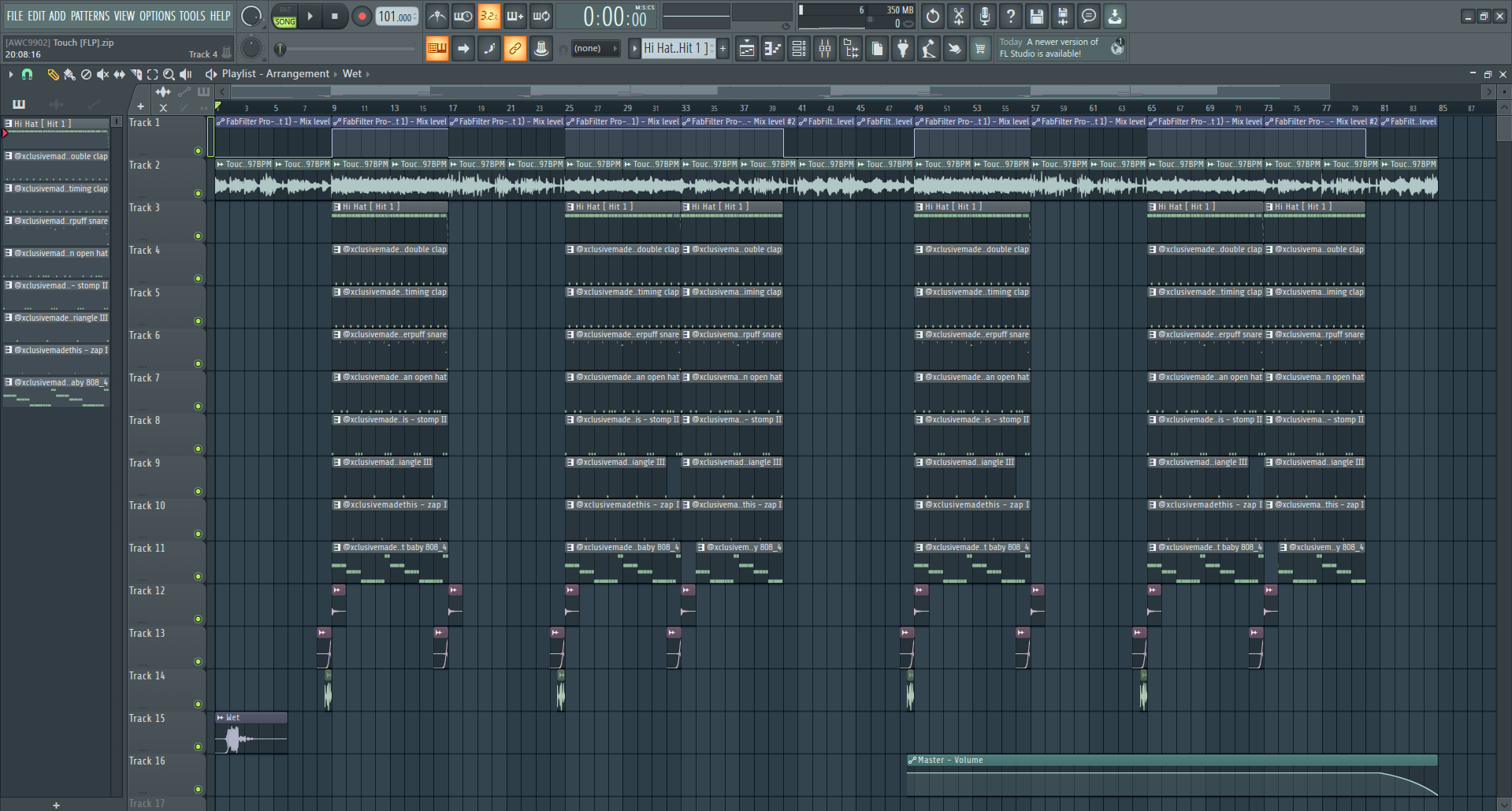Open Master - Volume clip menu icon
1512x811 pixels.
click(912, 761)
